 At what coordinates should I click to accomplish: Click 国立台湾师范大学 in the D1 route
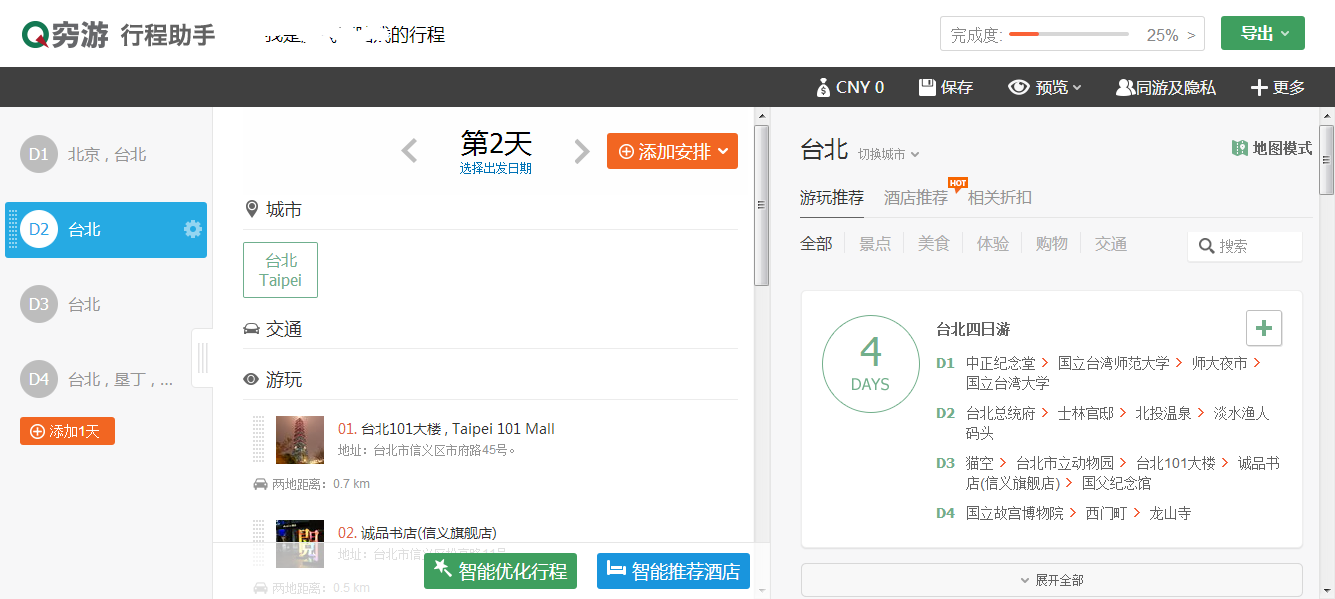(1114, 363)
